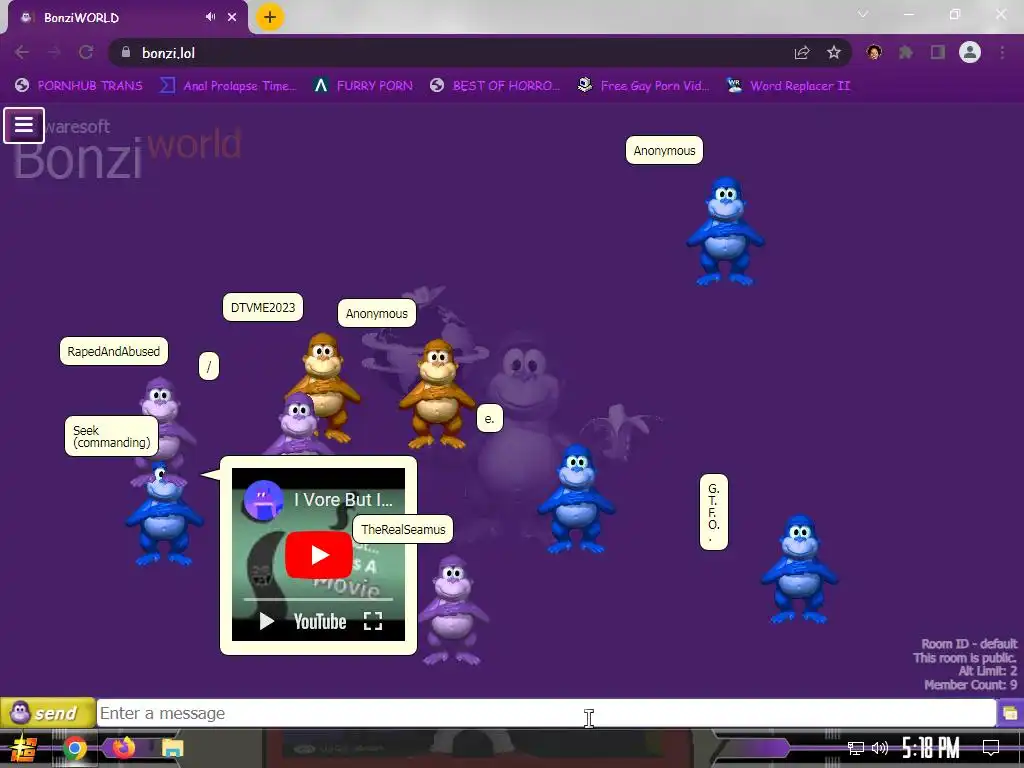Mute the BonziWORLD tab audio
Image resolution: width=1024 pixels, height=768 pixels.
[x=210, y=17]
